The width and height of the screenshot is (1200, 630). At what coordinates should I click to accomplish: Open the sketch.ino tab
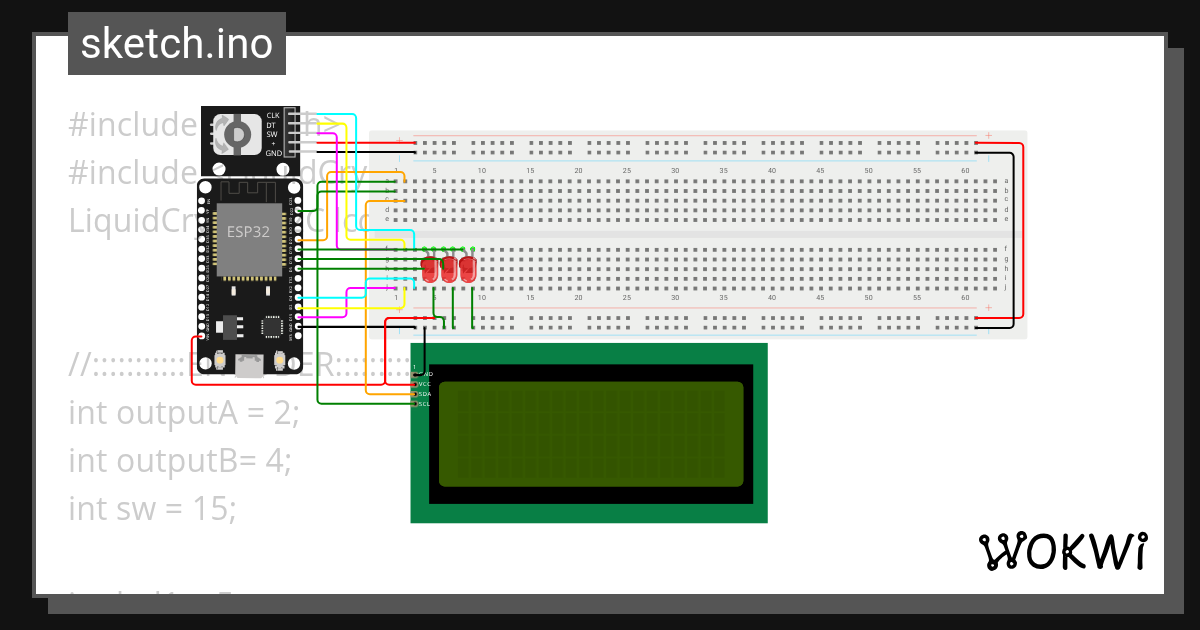coord(176,42)
